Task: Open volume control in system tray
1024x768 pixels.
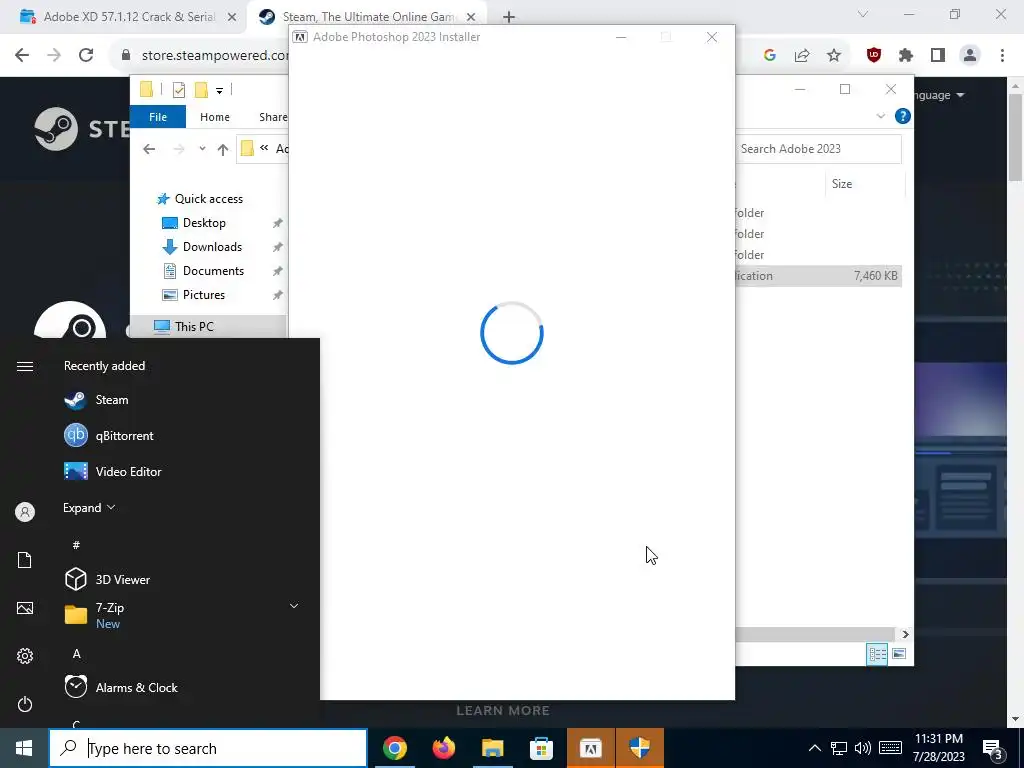Action: click(863, 748)
